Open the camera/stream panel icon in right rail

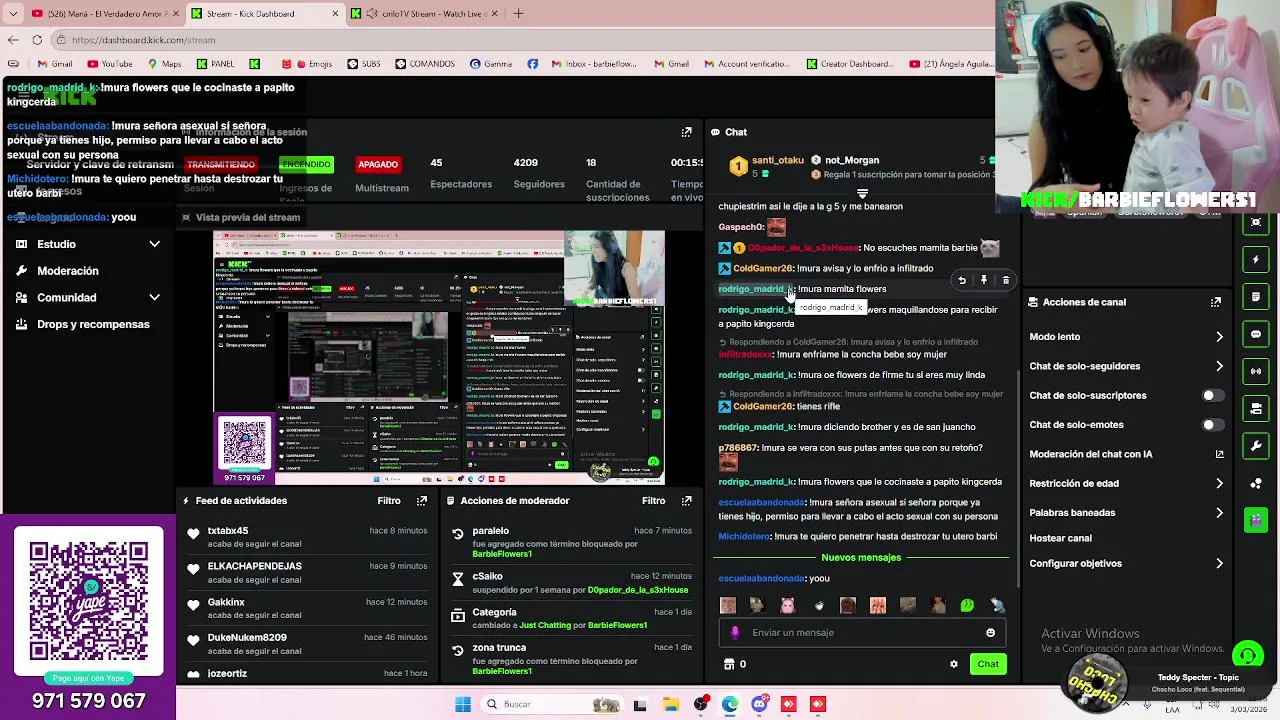(1256, 408)
